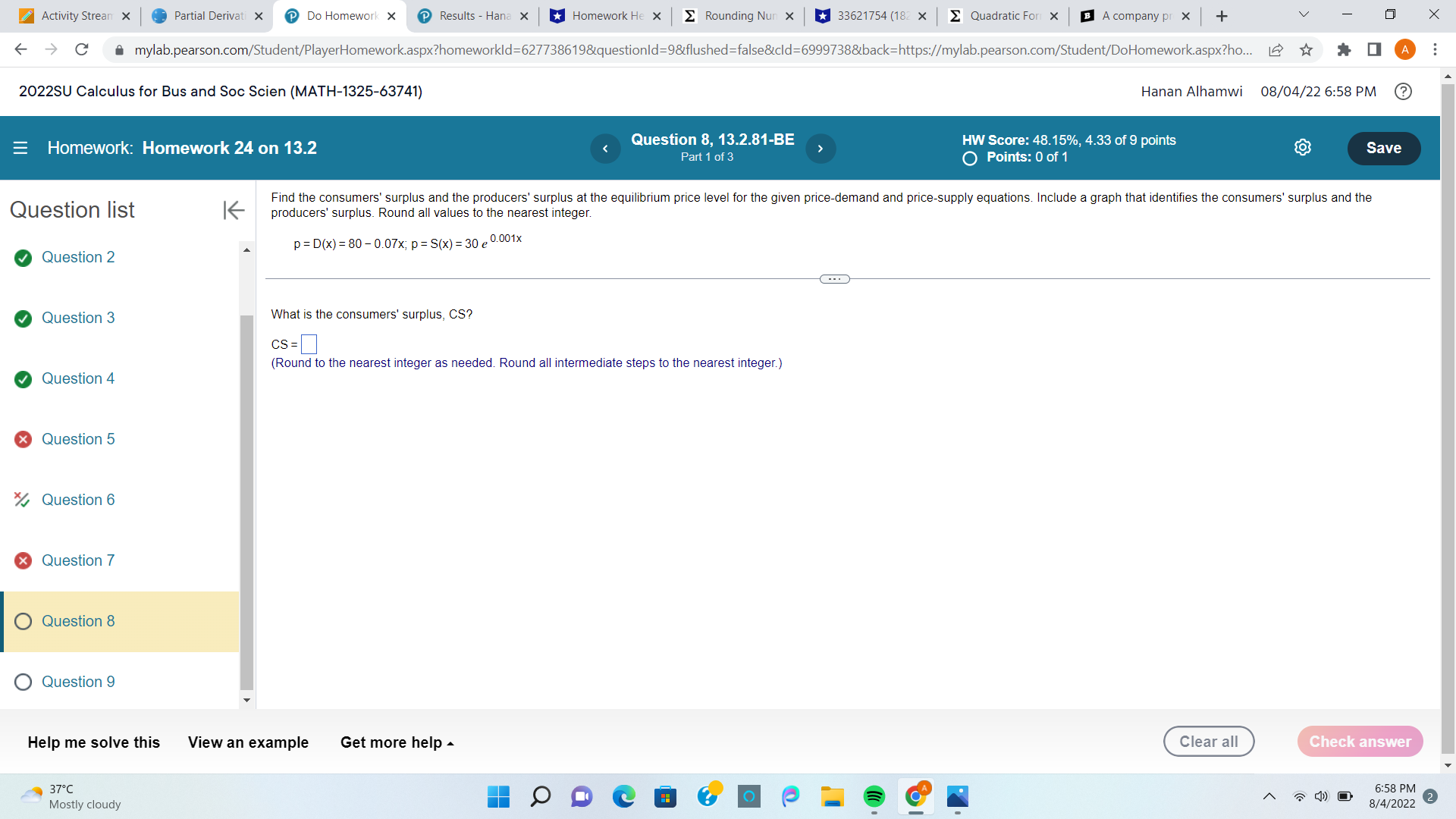Viewport: 1456px width, 819px height.
Task: Click the CS answer input box
Action: pos(309,344)
